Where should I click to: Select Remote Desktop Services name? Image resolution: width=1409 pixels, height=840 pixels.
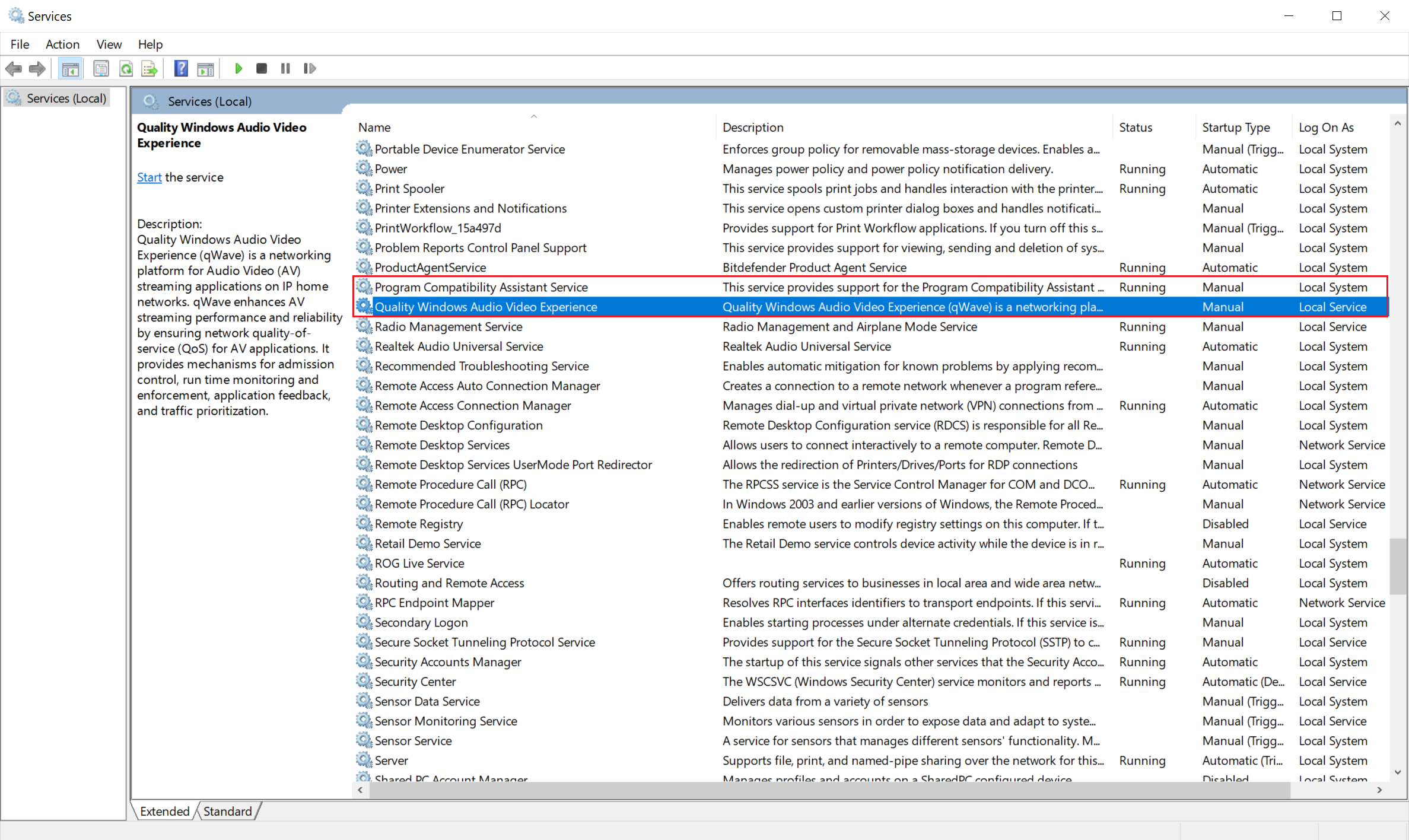point(442,445)
